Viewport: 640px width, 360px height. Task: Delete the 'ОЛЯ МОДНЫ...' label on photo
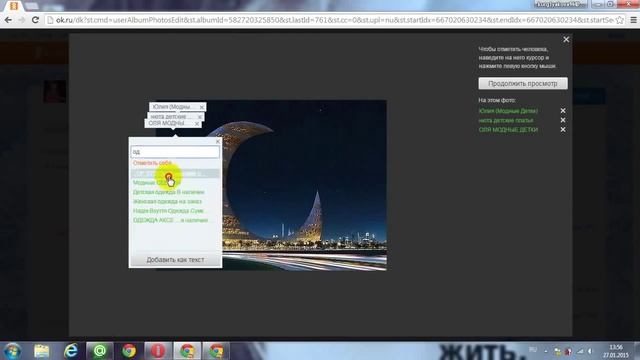197,124
